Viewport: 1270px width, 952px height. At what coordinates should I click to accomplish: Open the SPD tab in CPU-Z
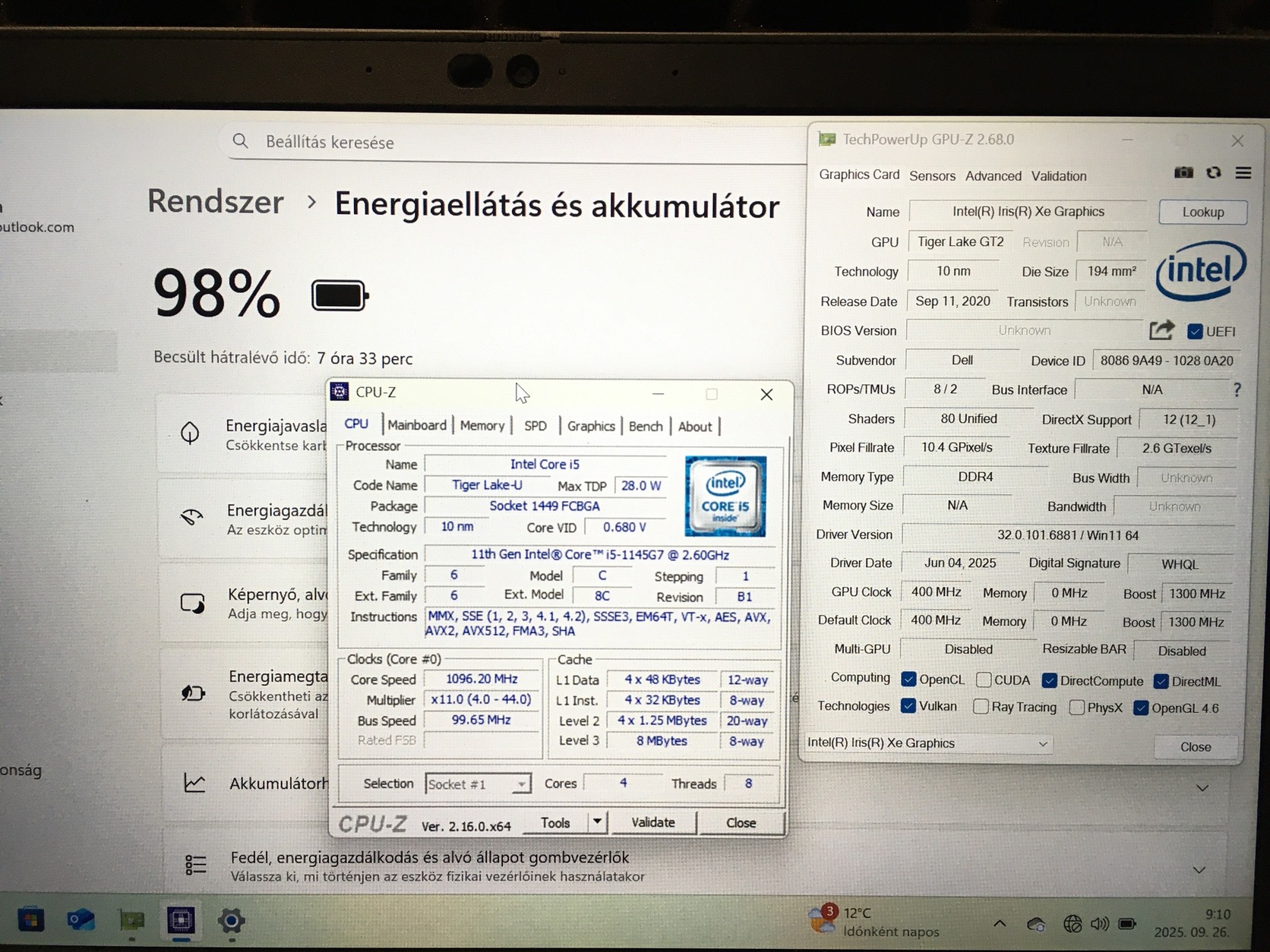pyautogui.click(x=535, y=426)
